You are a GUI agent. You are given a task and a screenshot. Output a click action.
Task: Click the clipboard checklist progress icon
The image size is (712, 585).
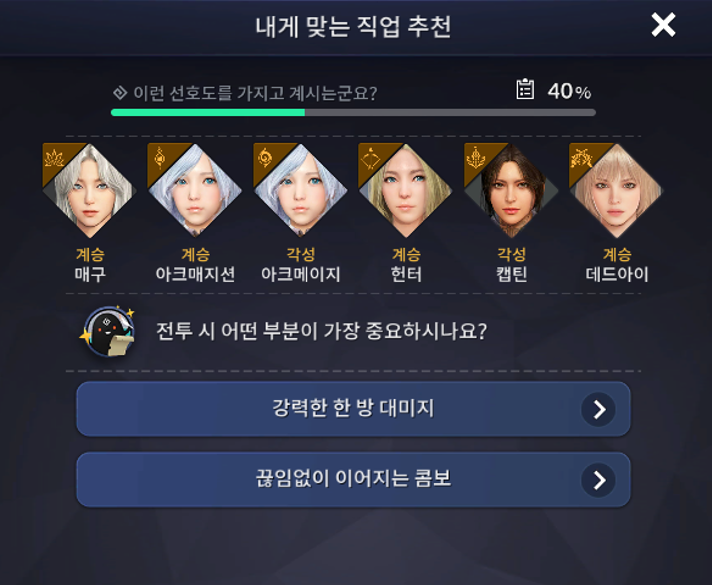(x=525, y=89)
